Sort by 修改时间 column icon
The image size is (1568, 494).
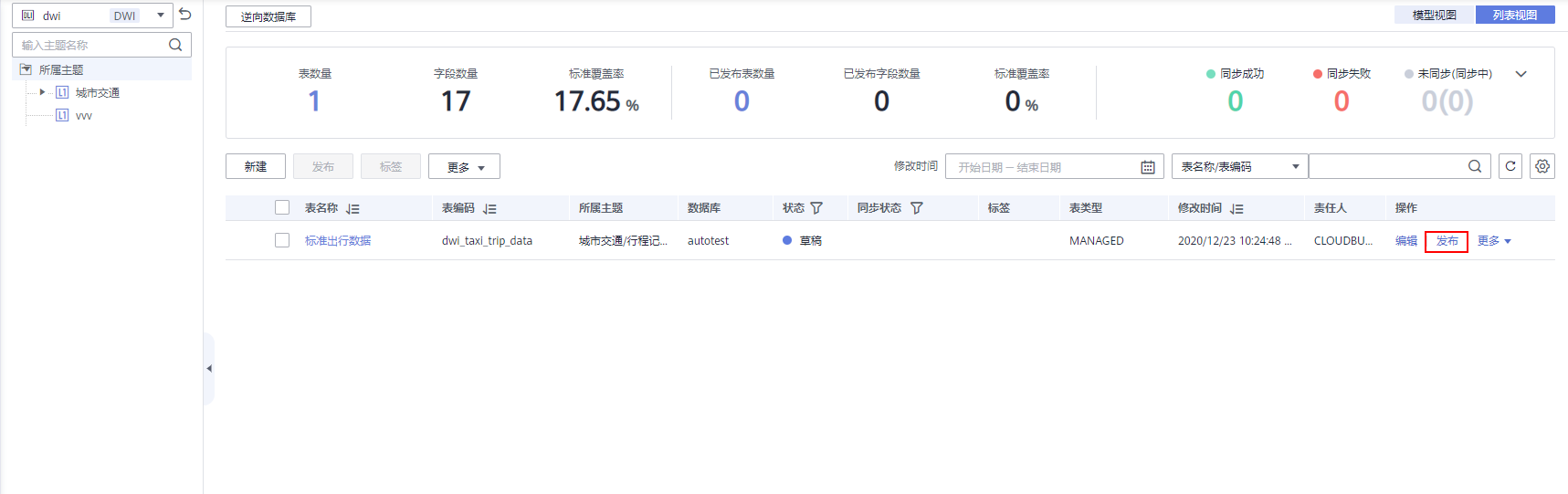[1237, 209]
